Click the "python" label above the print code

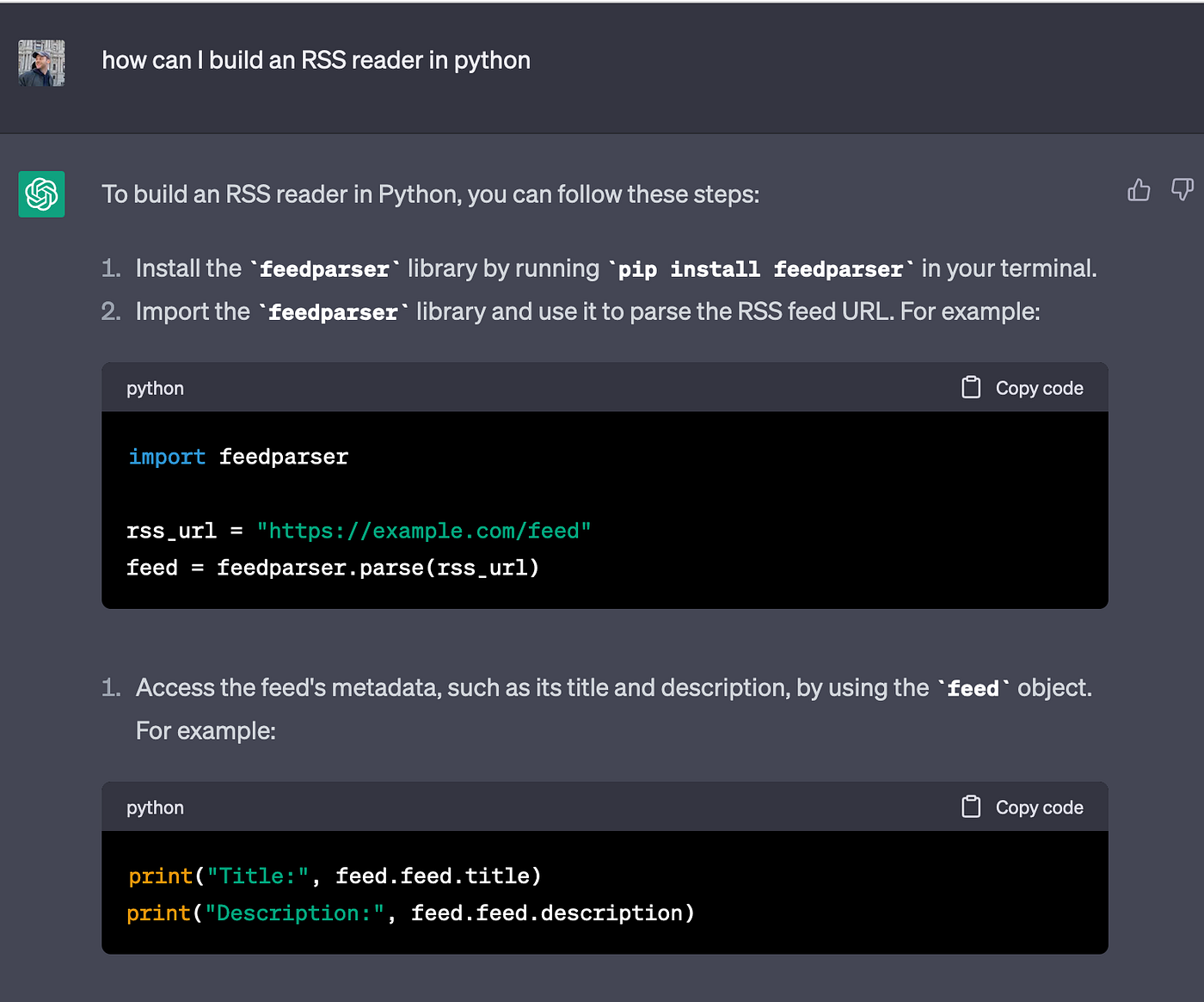click(x=155, y=808)
